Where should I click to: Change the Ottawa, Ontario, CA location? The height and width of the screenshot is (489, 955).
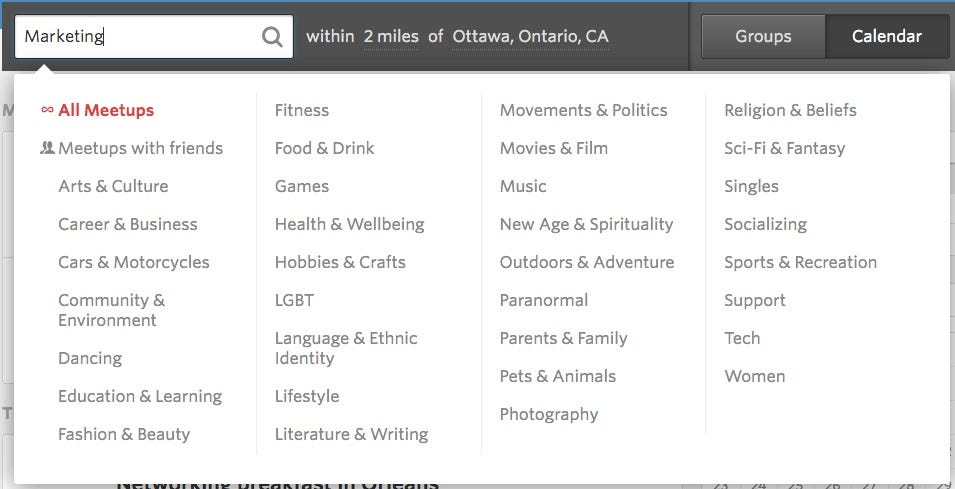coord(530,37)
